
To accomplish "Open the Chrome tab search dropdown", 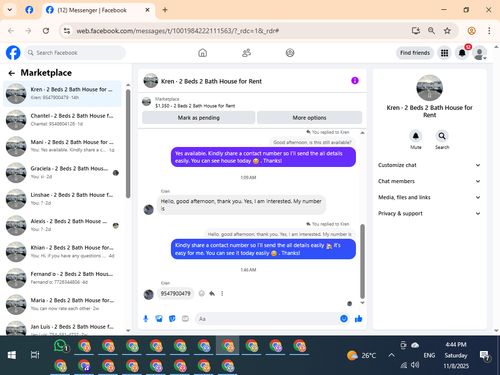I will pos(10,10).
